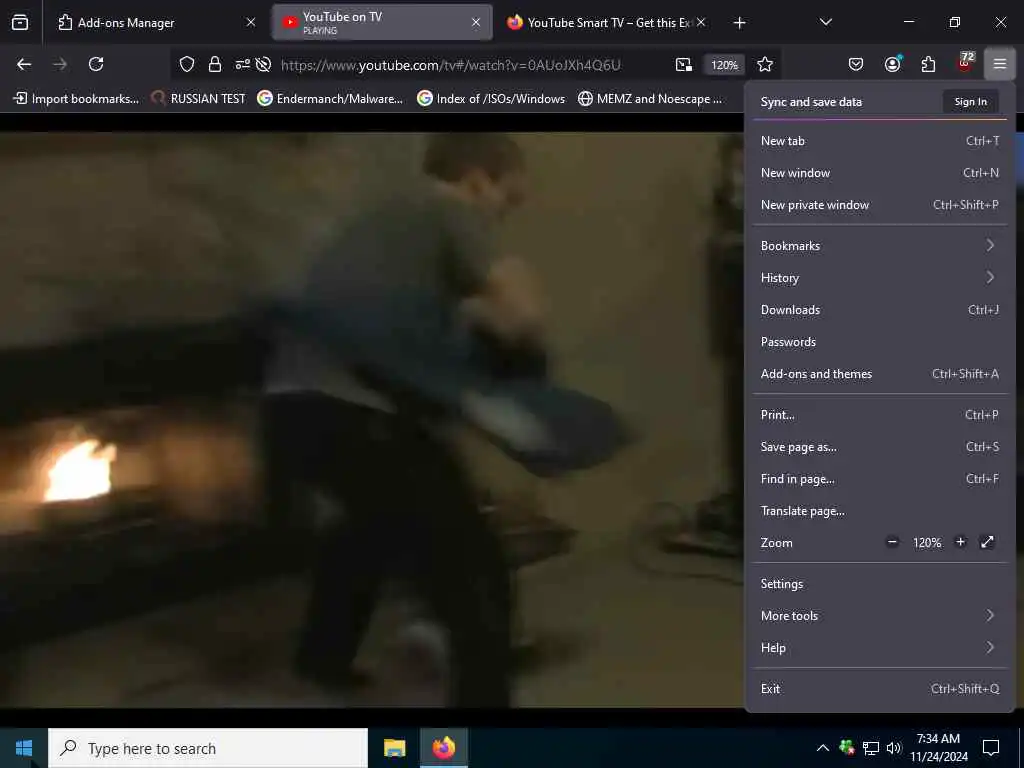This screenshot has width=1024, height=768.
Task: Open the tracking protection shield icon
Action: (x=187, y=64)
